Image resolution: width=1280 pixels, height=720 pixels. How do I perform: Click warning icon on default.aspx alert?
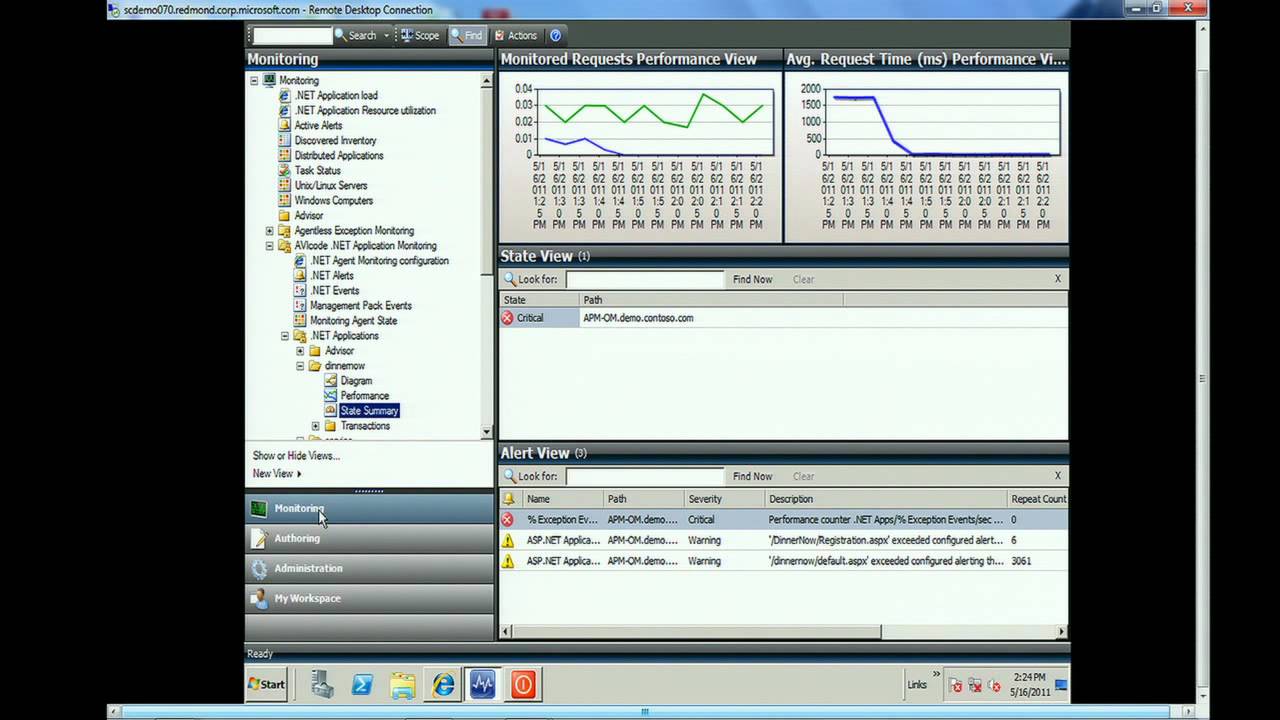[x=508, y=561]
